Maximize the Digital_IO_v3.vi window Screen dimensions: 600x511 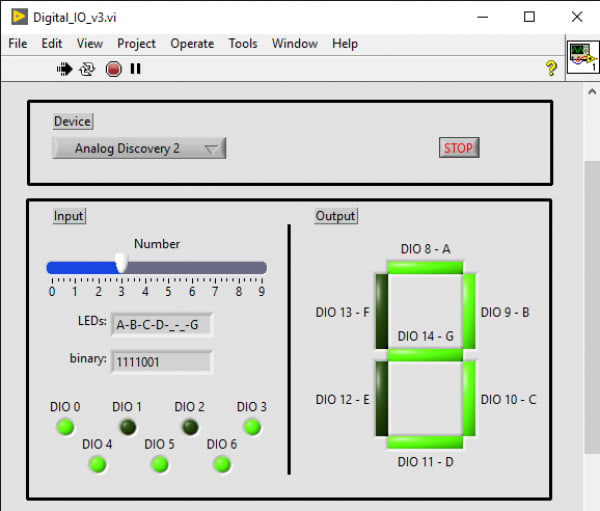529,17
